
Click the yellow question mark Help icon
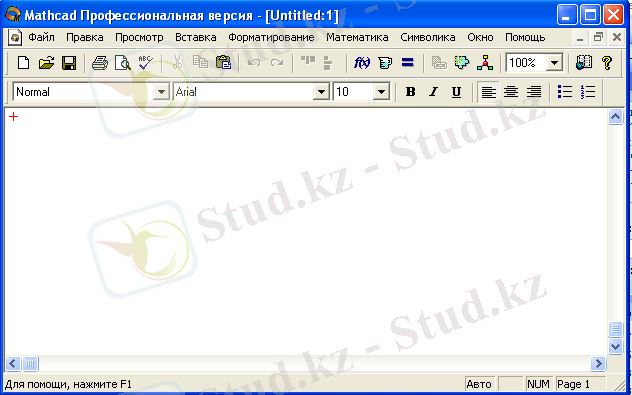click(607, 63)
